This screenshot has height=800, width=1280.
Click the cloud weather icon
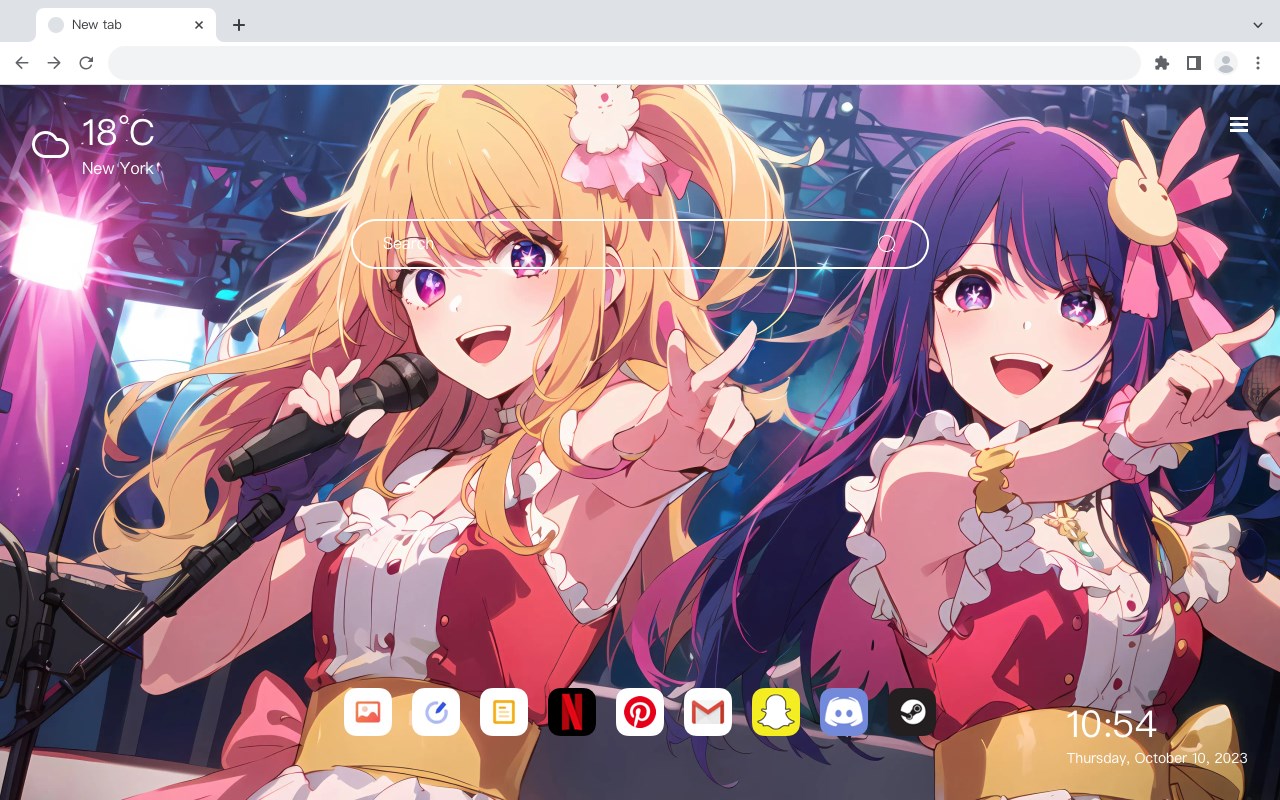pos(50,146)
